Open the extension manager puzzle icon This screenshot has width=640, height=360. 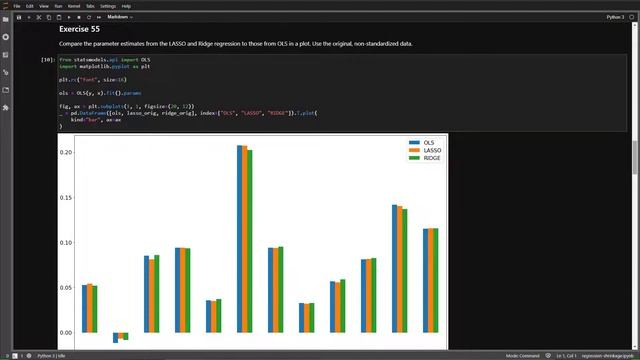pos(6,108)
